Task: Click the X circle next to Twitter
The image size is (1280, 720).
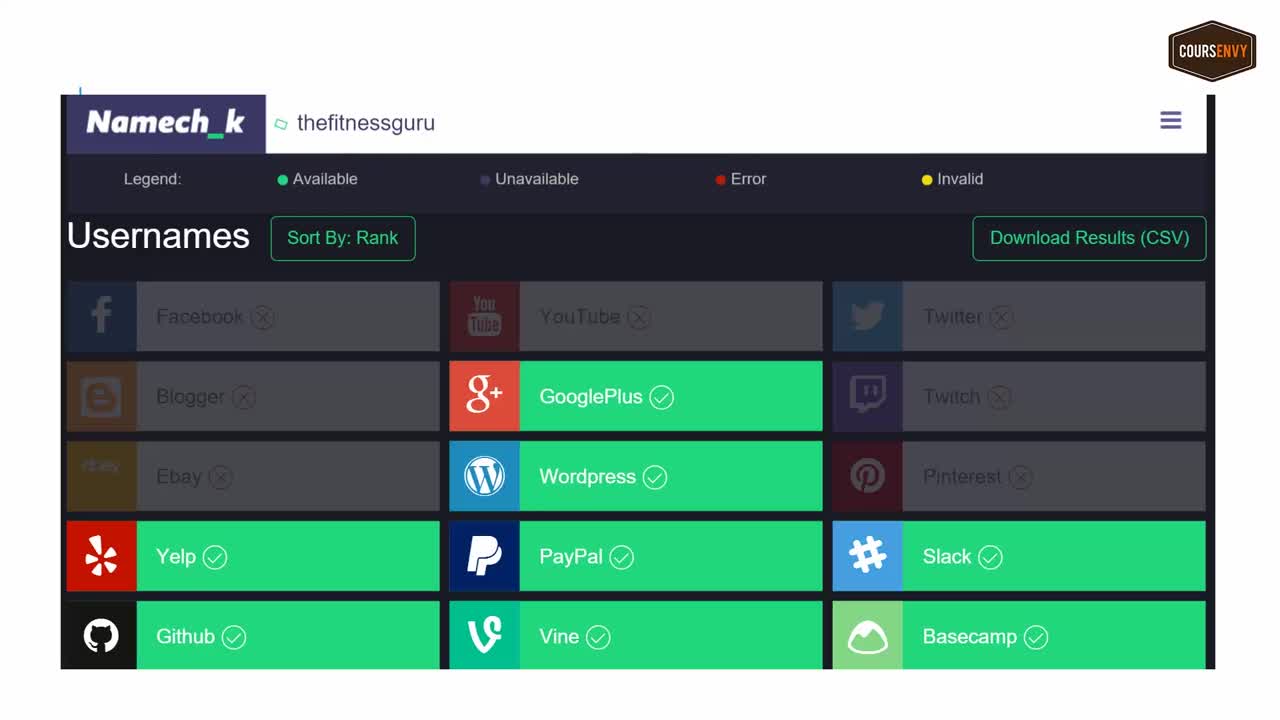Action: pyautogui.click(x=1001, y=317)
